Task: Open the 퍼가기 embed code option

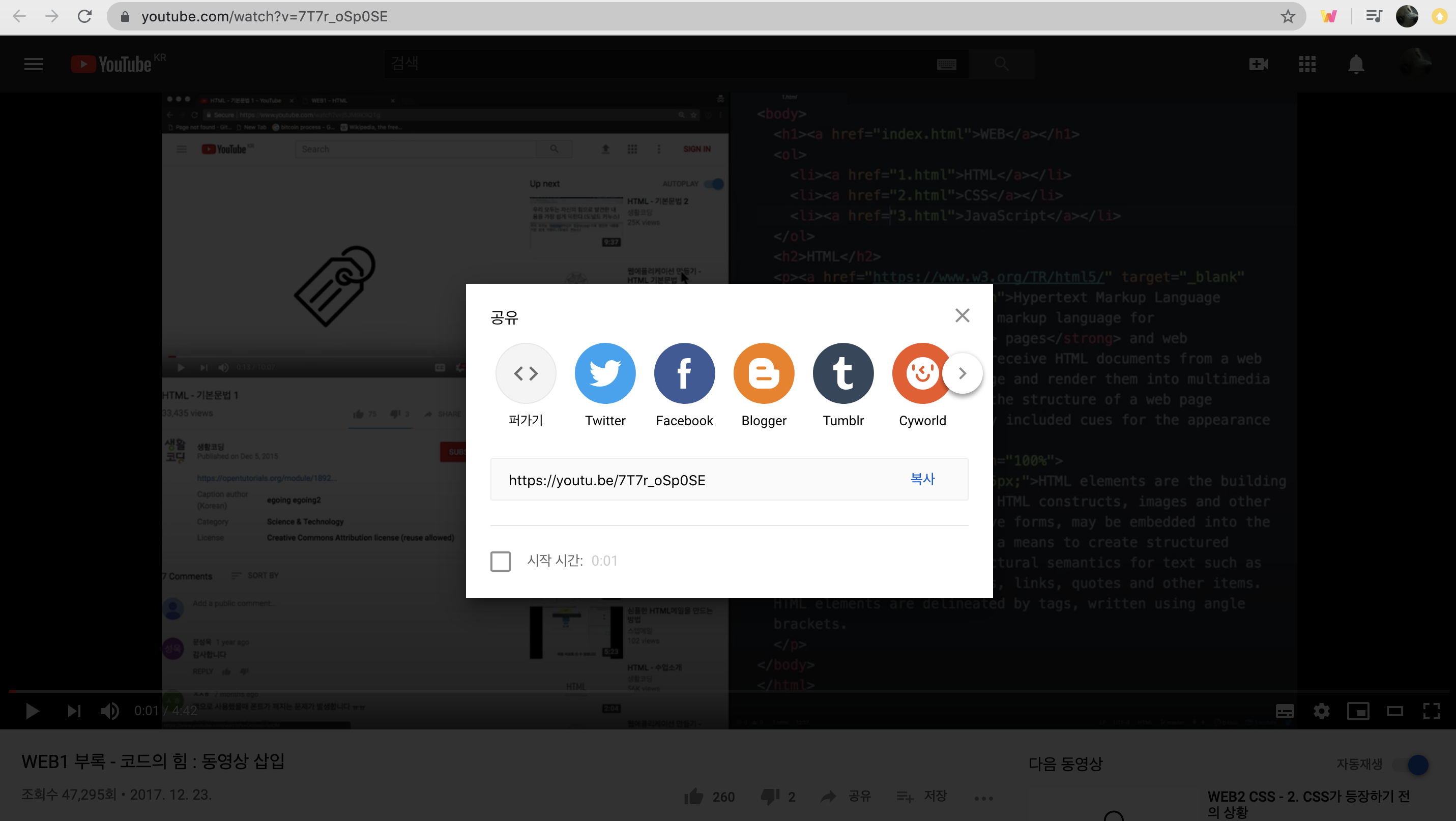Action: pos(526,373)
